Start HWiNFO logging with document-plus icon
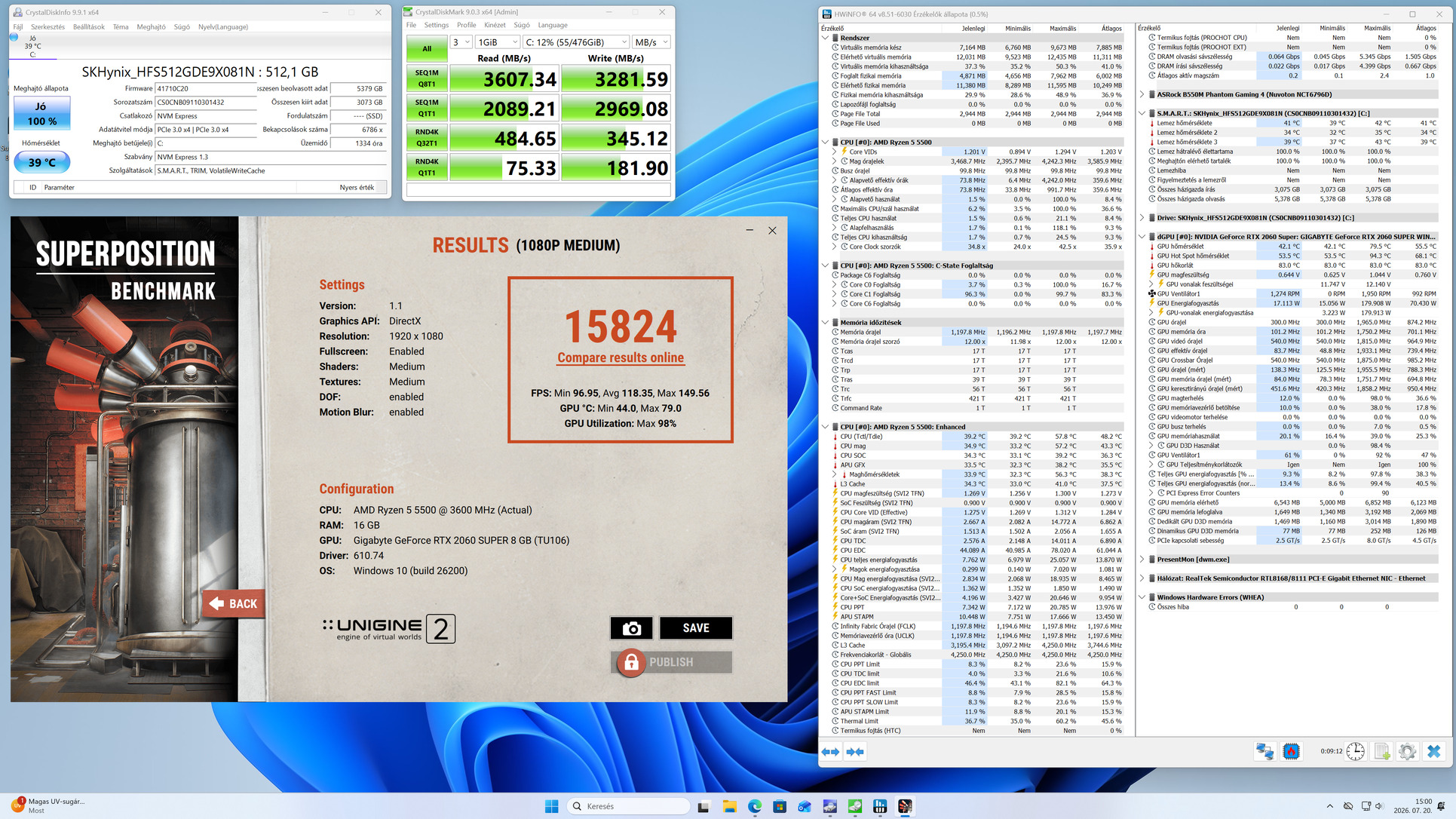The image size is (1456, 819). (1382, 751)
